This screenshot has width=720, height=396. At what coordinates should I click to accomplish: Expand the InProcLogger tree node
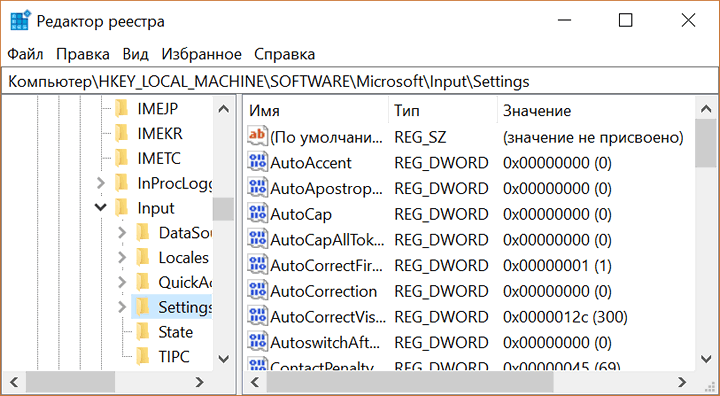click(x=101, y=183)
